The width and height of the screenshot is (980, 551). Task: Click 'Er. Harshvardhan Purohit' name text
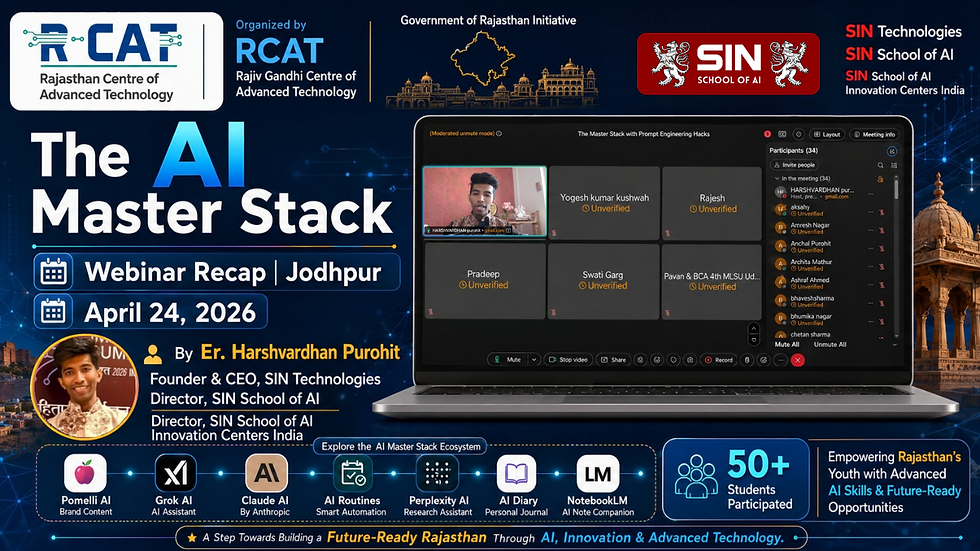(299, 352)
